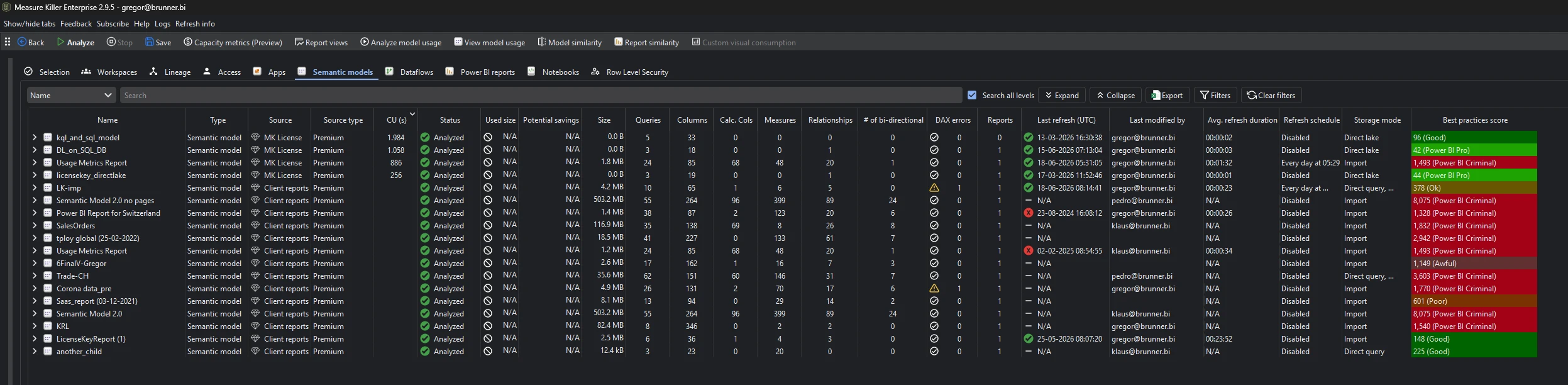Click the used size N/A icon for SalesOrders

[488, 225]
